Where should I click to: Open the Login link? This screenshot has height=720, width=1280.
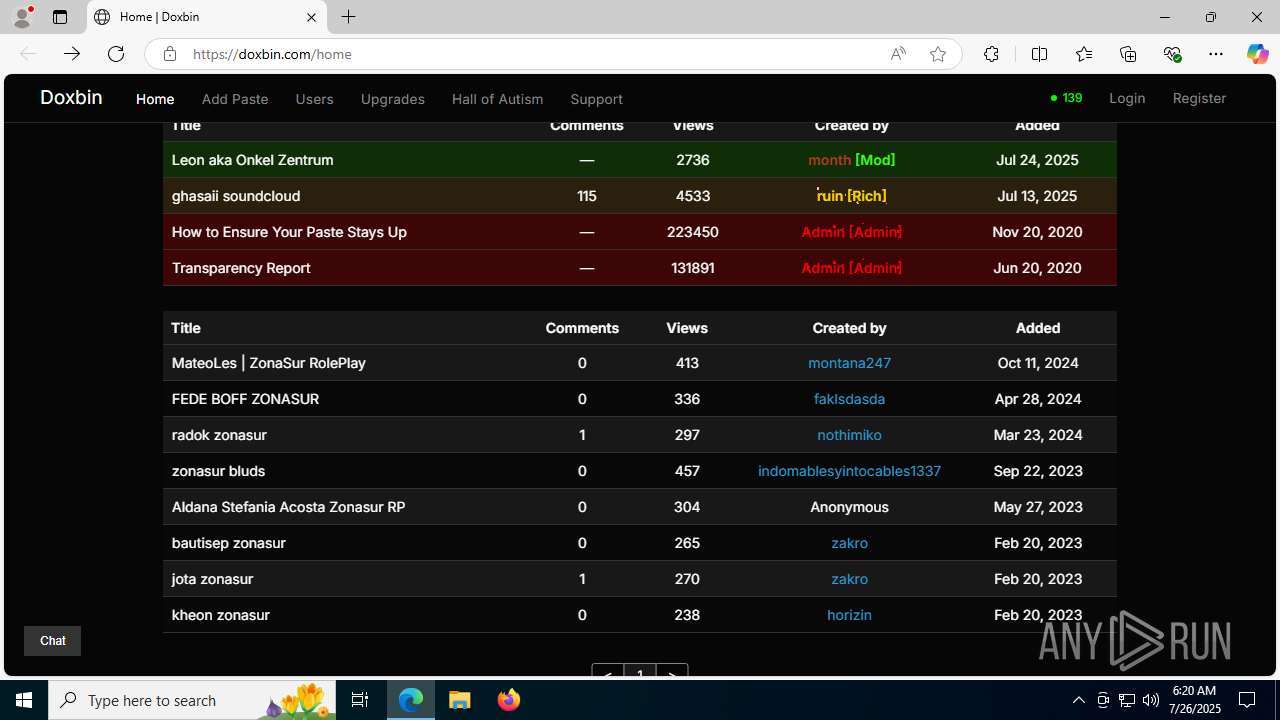(1127, 98)
